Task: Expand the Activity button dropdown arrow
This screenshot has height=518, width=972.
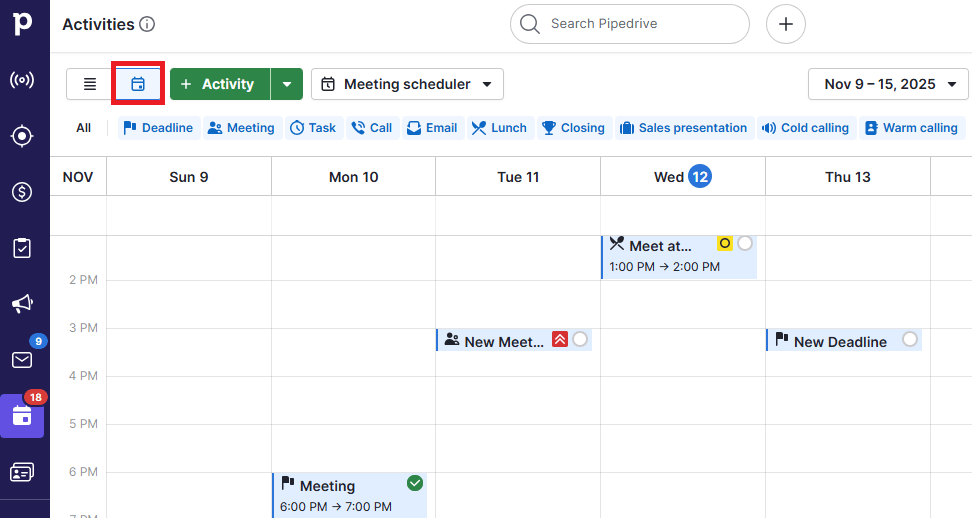Action: click(286, 84)
